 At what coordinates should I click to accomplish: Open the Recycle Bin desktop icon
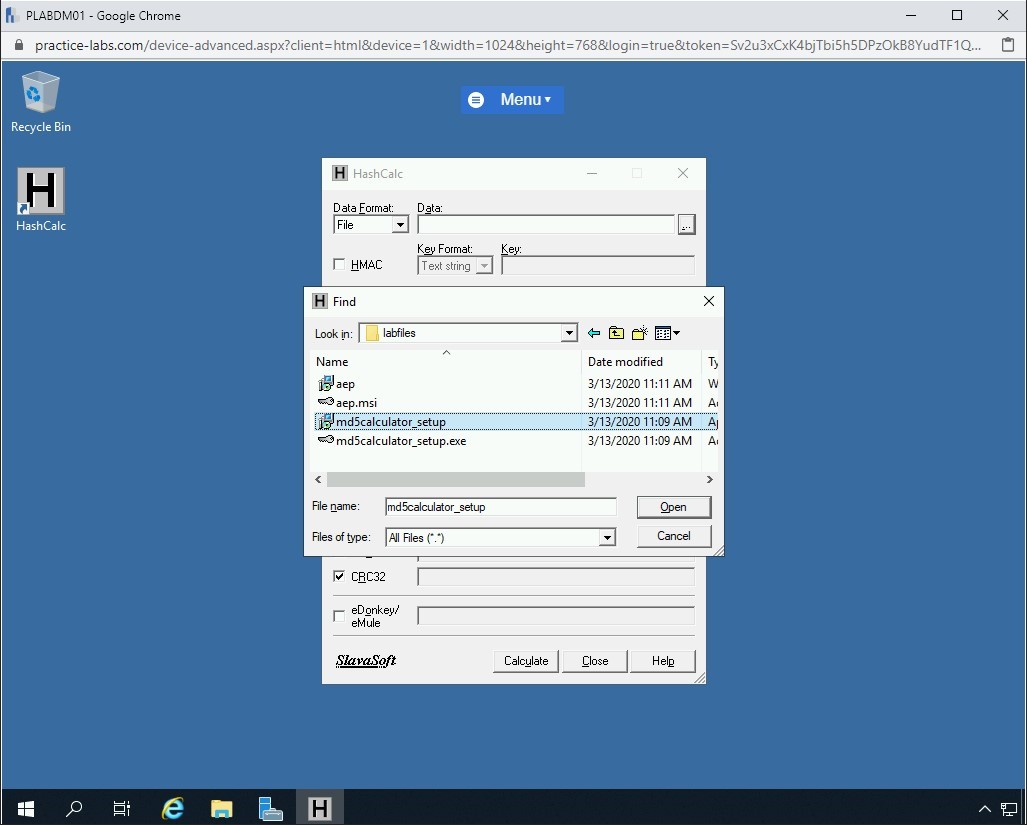pyautogui.click(x=41, y=101)
